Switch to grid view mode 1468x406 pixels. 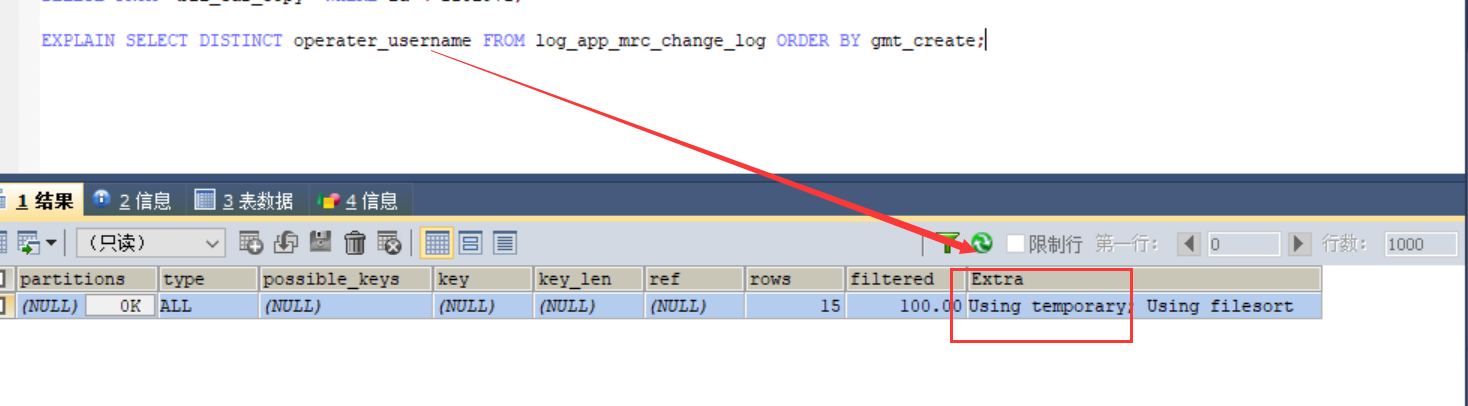tap(437, 242)
